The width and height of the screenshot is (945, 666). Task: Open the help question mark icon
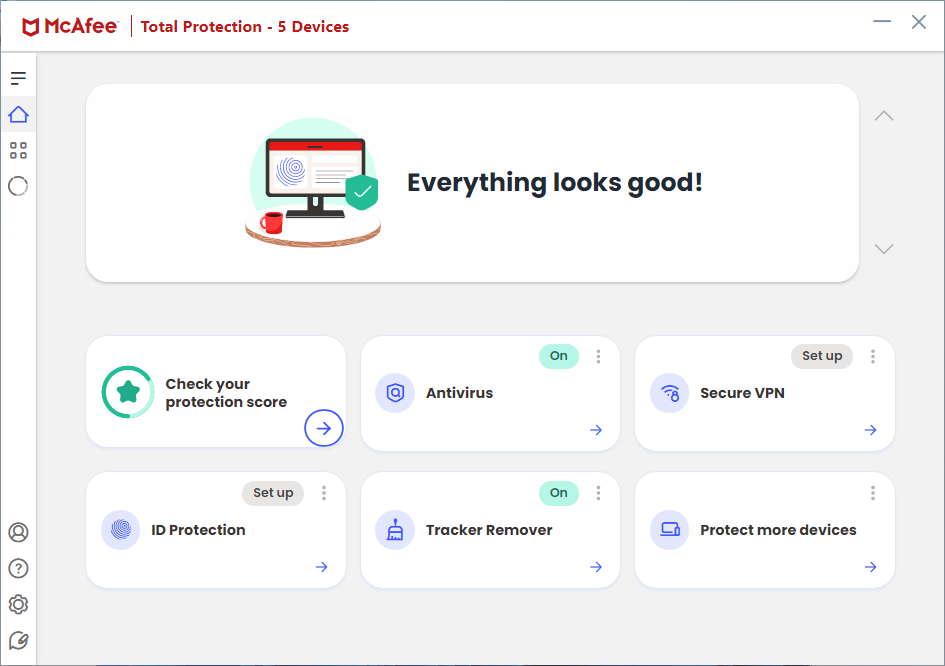click(18, 568)
